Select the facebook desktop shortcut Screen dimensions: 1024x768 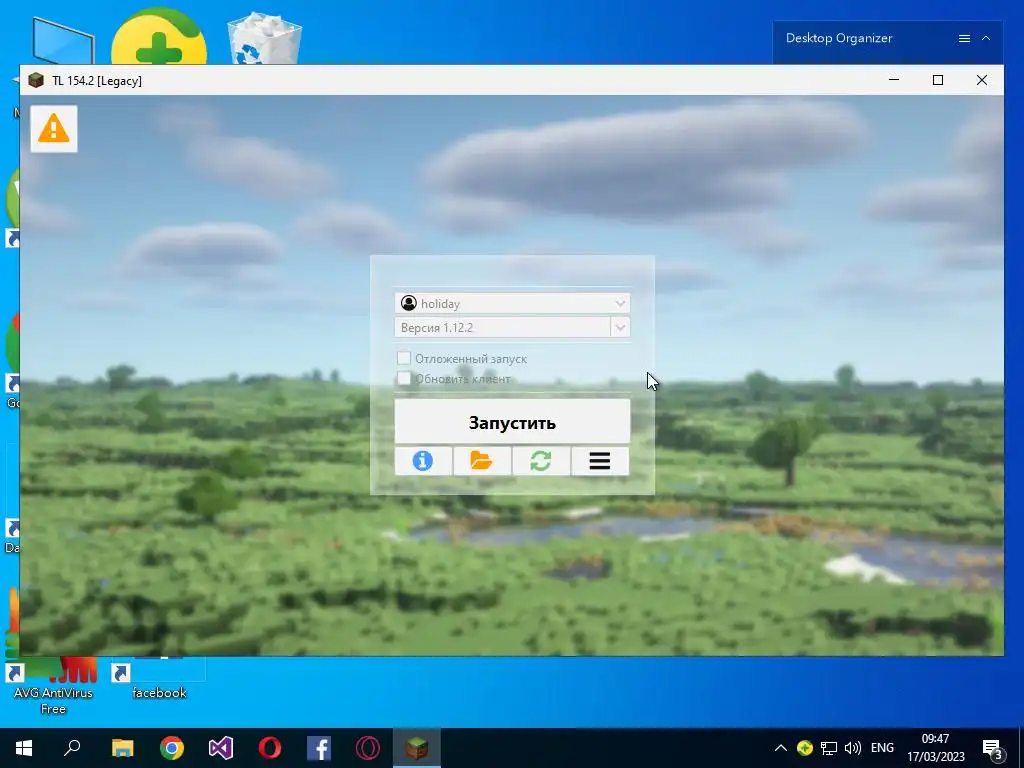coord(159,679)
